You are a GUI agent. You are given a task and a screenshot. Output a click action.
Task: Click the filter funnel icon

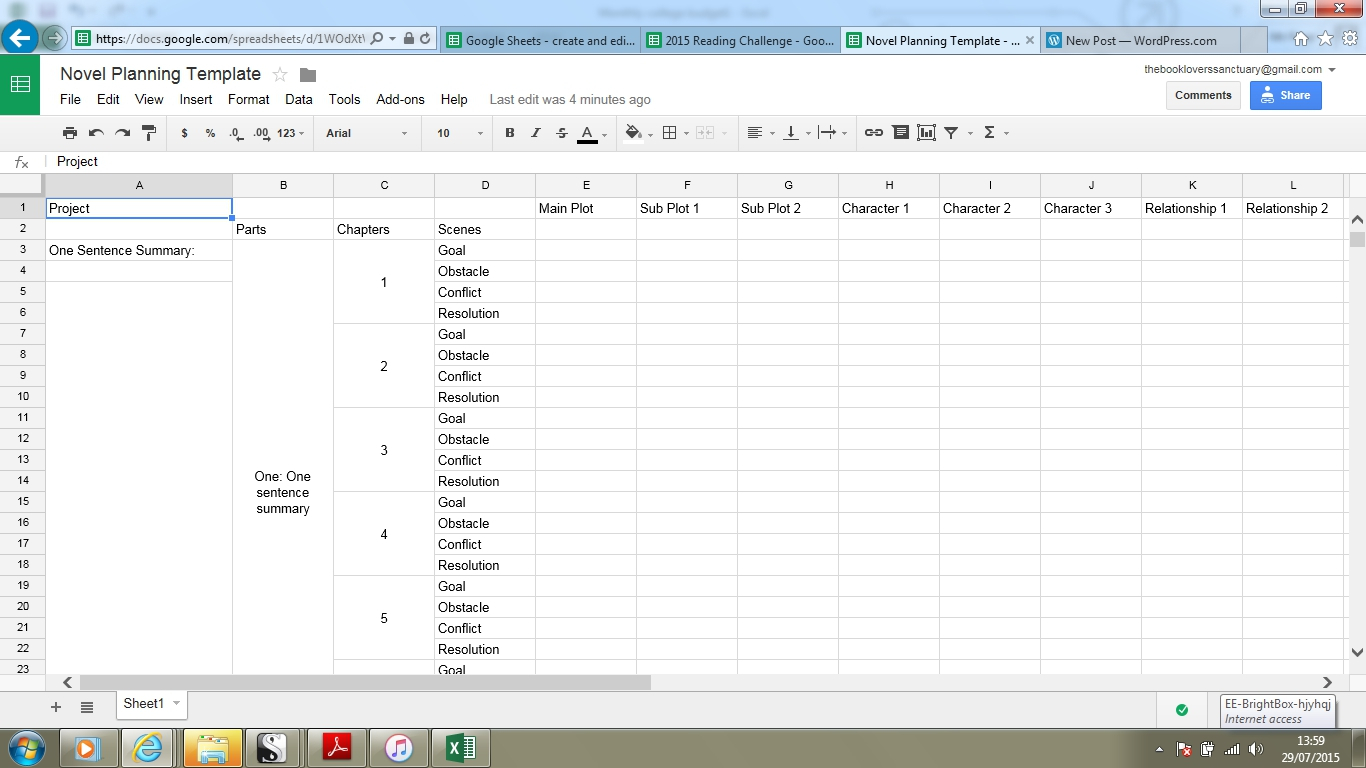point(952,133)
